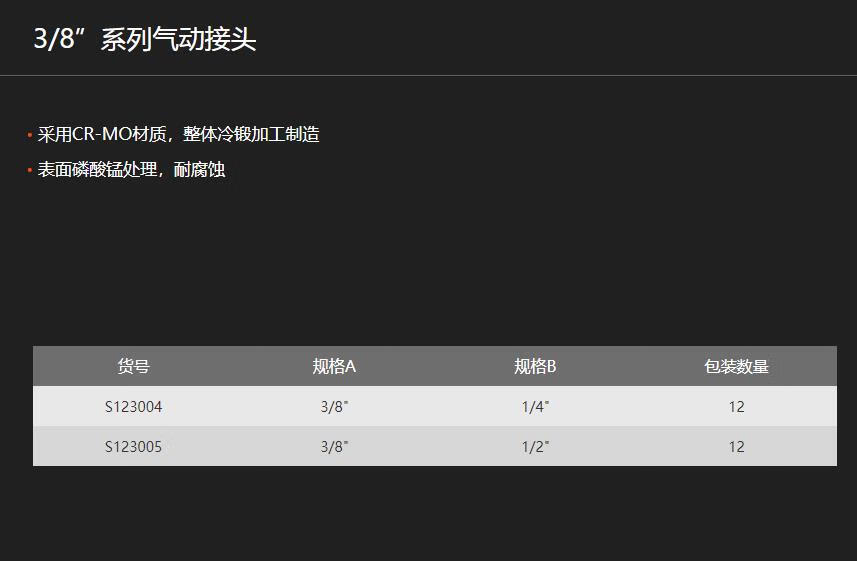Click the 表面磷酸锰处理 feature line
Screen dimensions: 857x561
131,170
